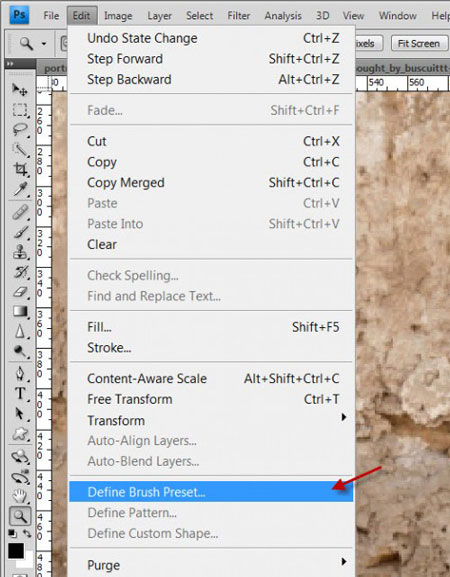Select the Zoom tool in toolbox

(20, 517)
